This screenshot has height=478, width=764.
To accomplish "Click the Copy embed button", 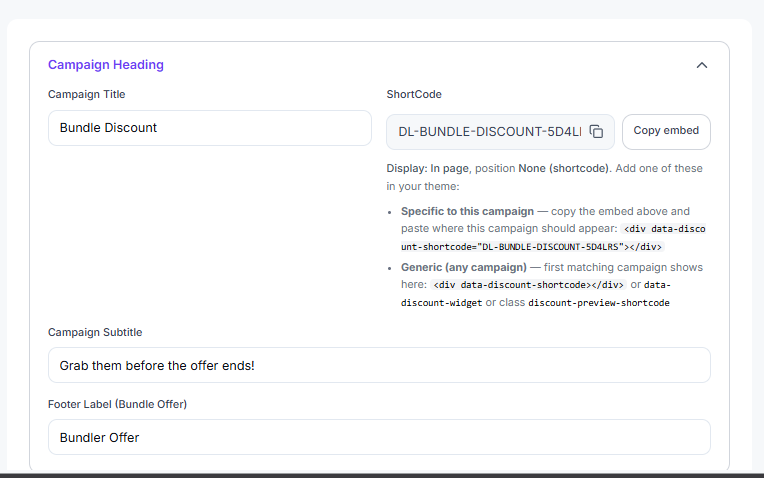I will point(666,132).
